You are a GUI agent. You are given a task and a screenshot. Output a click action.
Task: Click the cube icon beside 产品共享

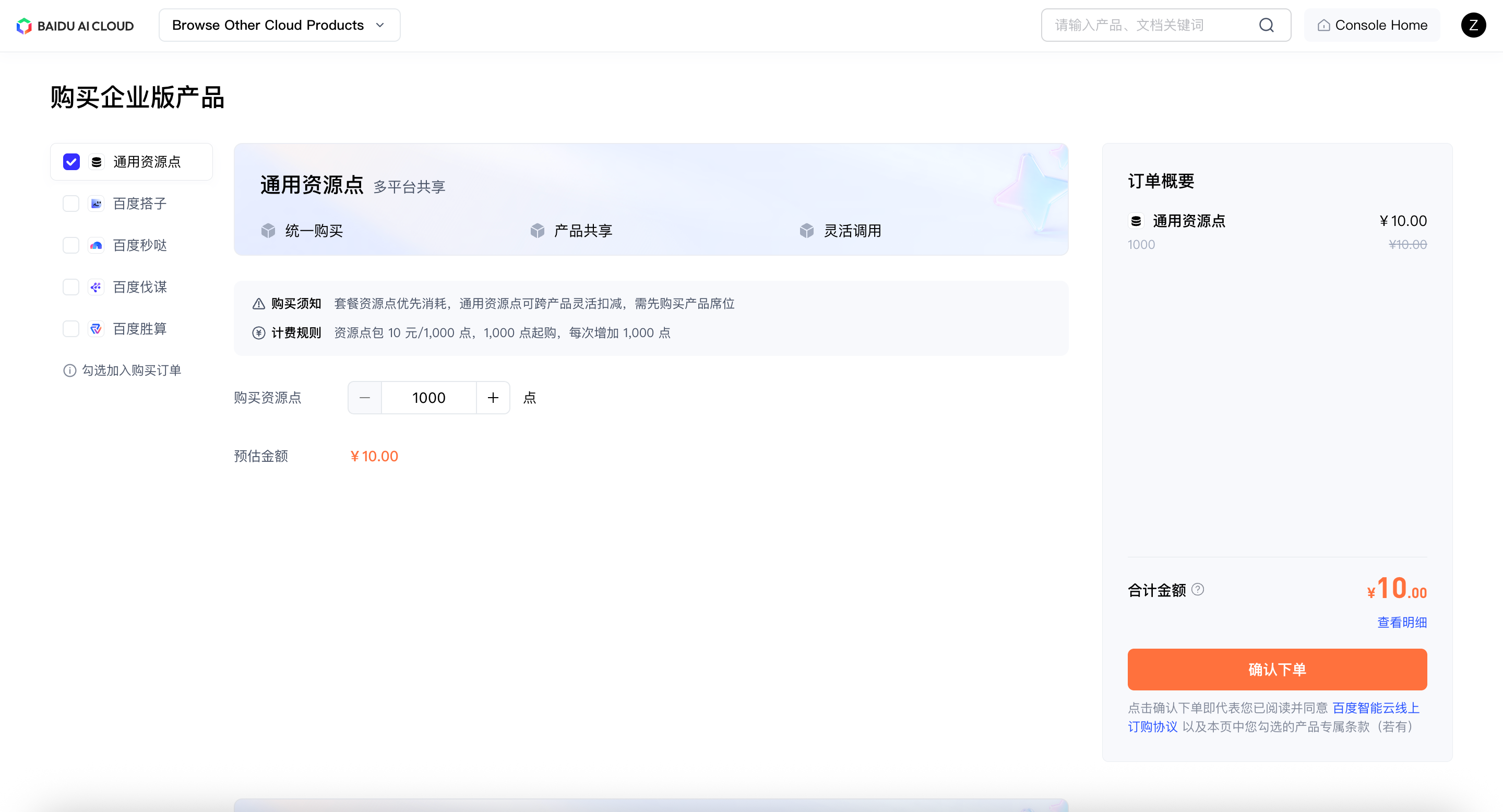(x=538, y=231)
